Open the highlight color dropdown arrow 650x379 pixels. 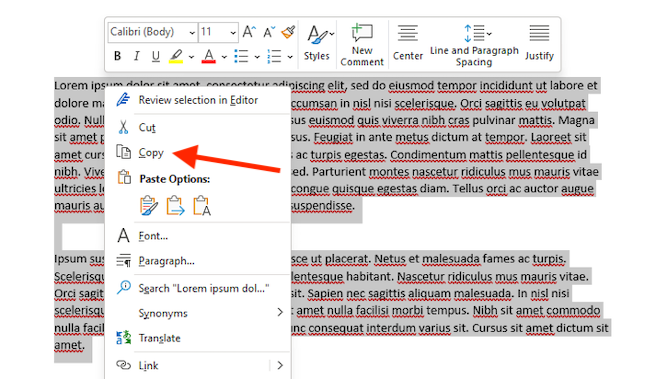coord(191,57)
